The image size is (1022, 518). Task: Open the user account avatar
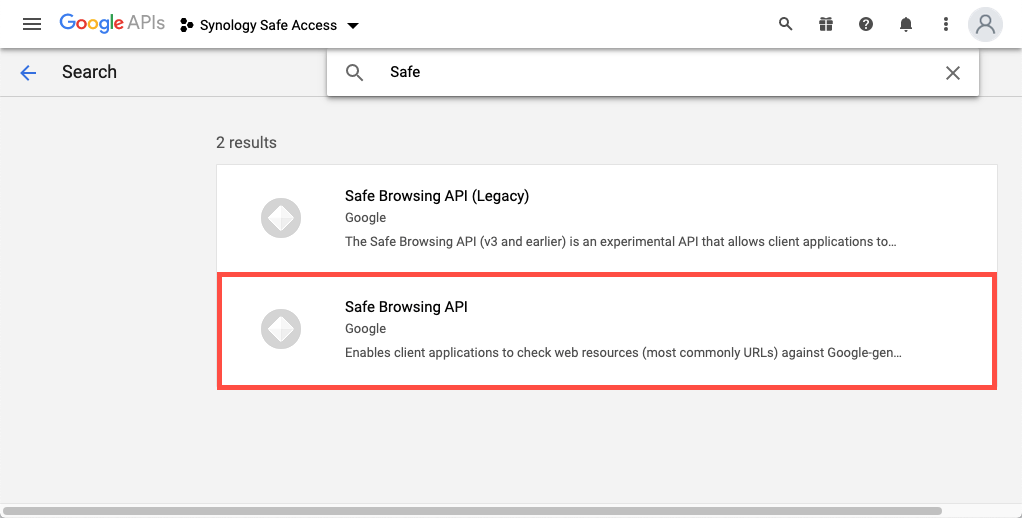[x=985, y=24]
